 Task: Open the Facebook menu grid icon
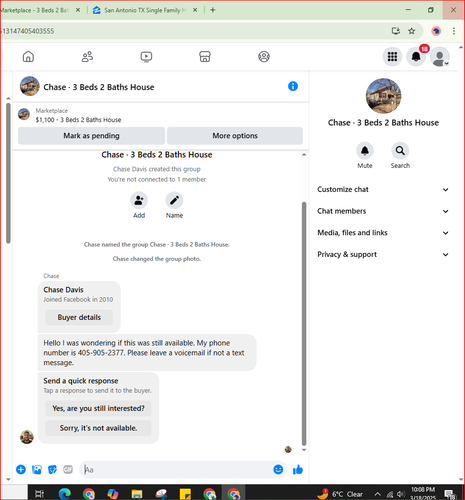click(x=392, y=57)
